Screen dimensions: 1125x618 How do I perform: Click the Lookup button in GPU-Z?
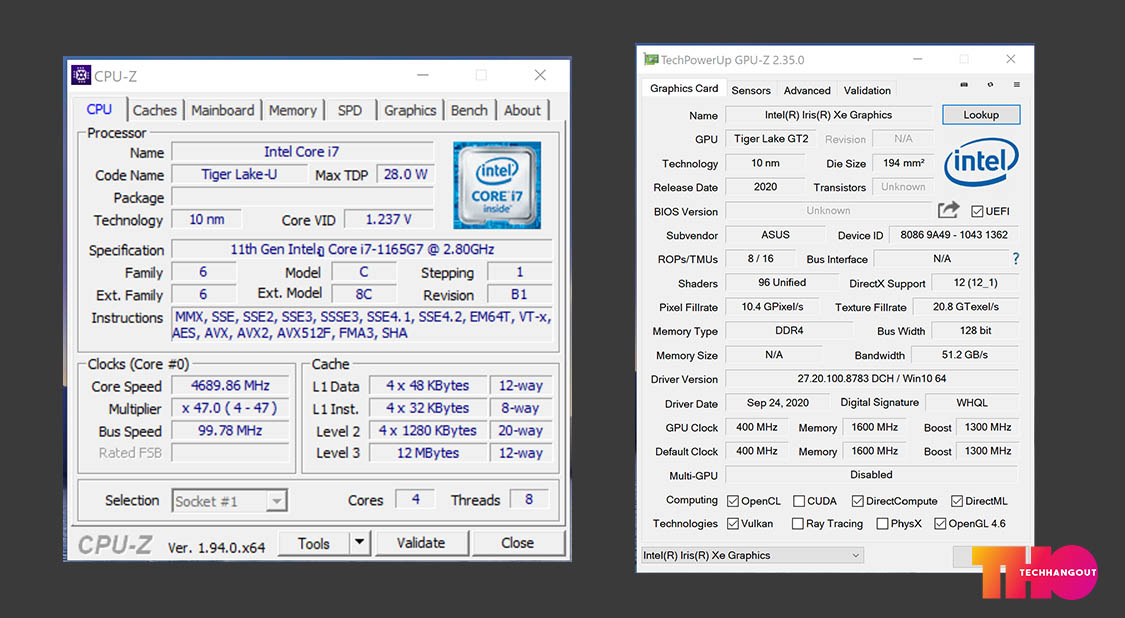pyautogui.click(x=981, y=115)
